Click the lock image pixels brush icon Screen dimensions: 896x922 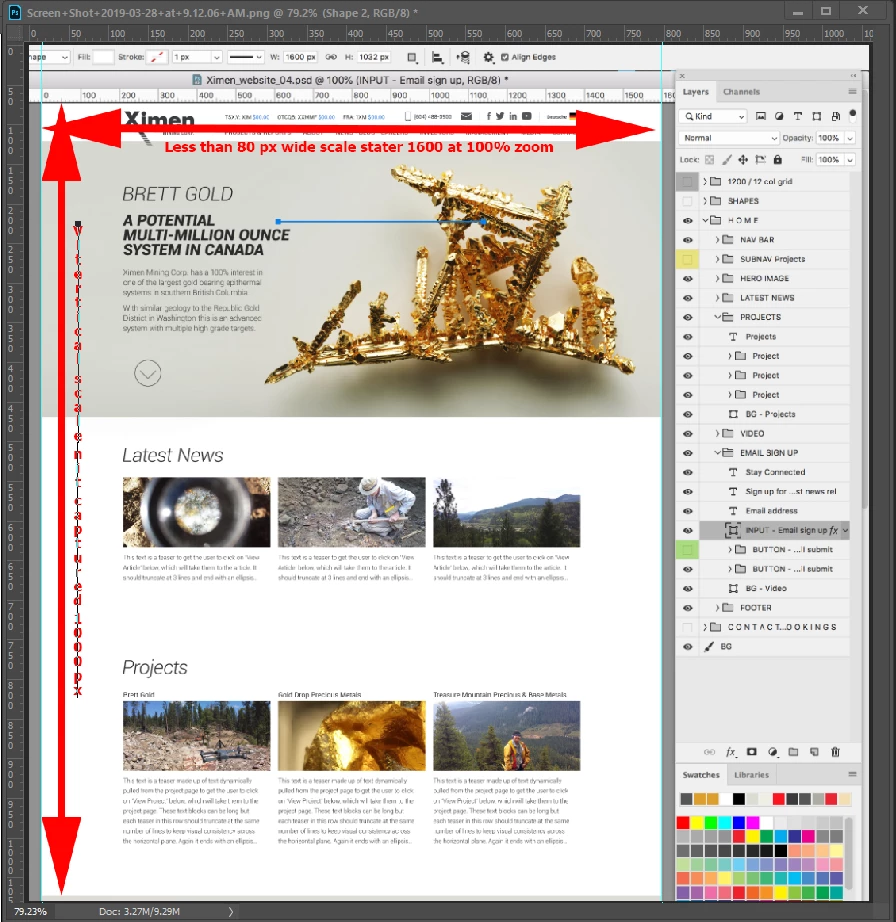pyautogui.click(x=727, y=159)
